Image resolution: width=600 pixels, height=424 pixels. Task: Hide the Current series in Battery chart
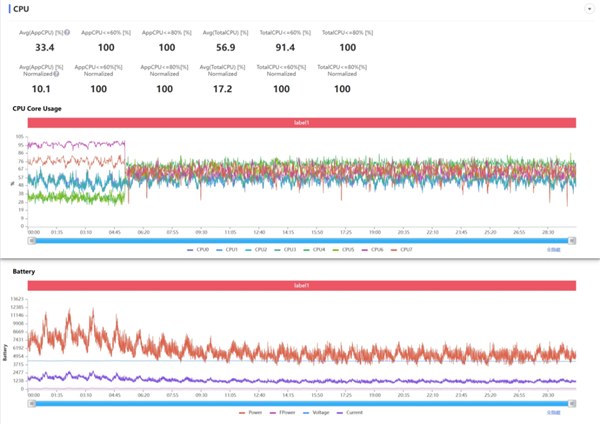click(350, 413)
